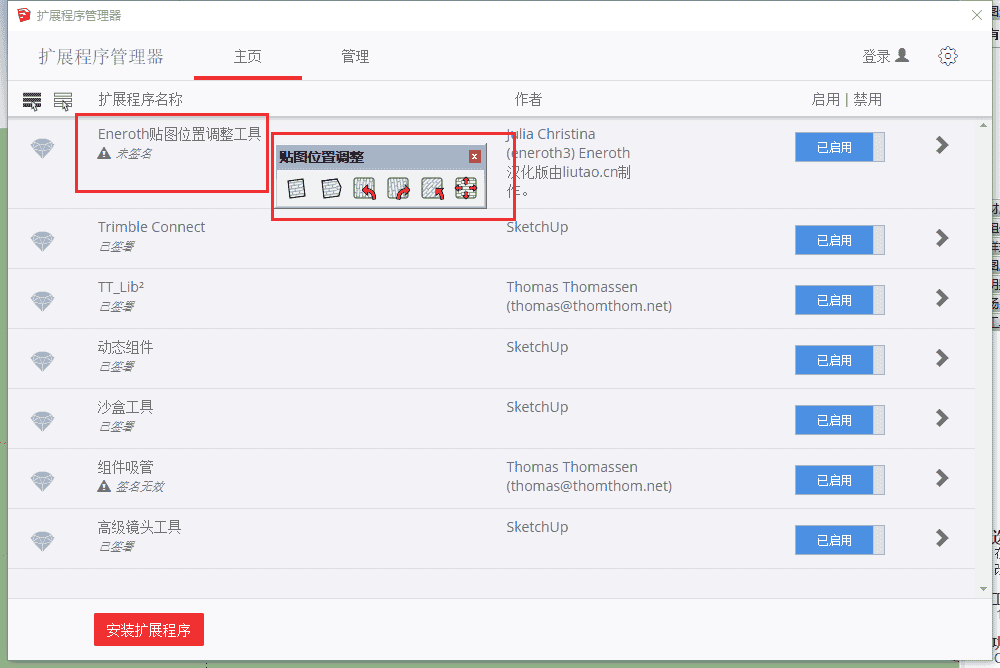Click the rotate texture right arrow icon
1000x668 pixels.
[x=399, y=188]
